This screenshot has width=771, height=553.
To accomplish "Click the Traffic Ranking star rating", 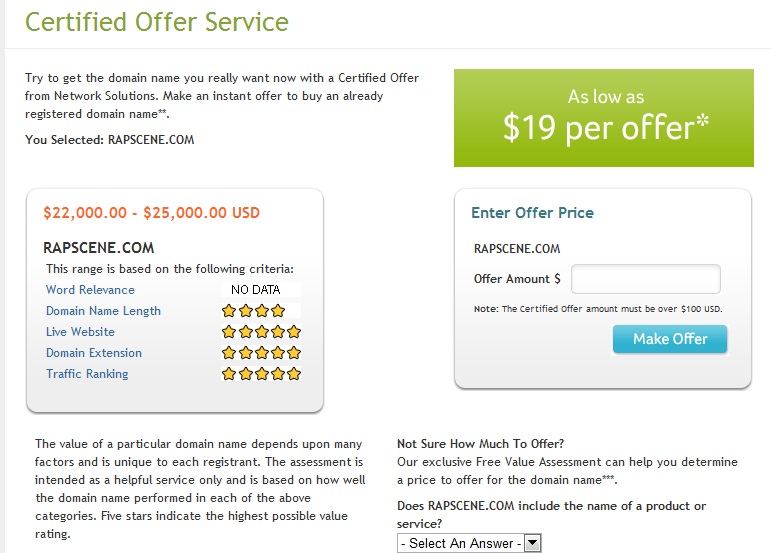I will (x=261, y=374).
